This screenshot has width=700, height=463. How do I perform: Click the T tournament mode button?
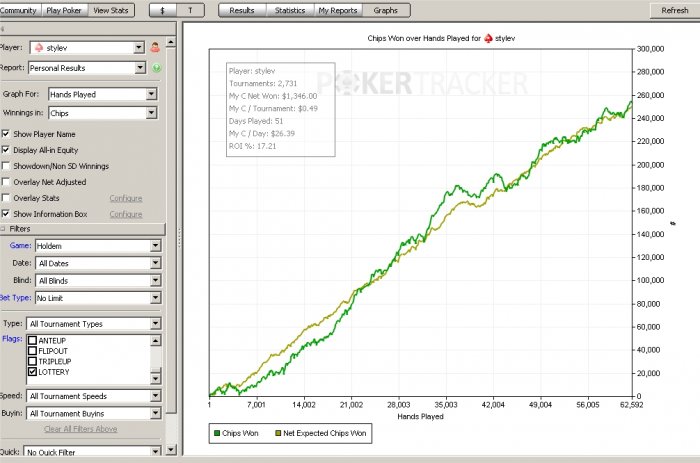click(x=190, y=10)
